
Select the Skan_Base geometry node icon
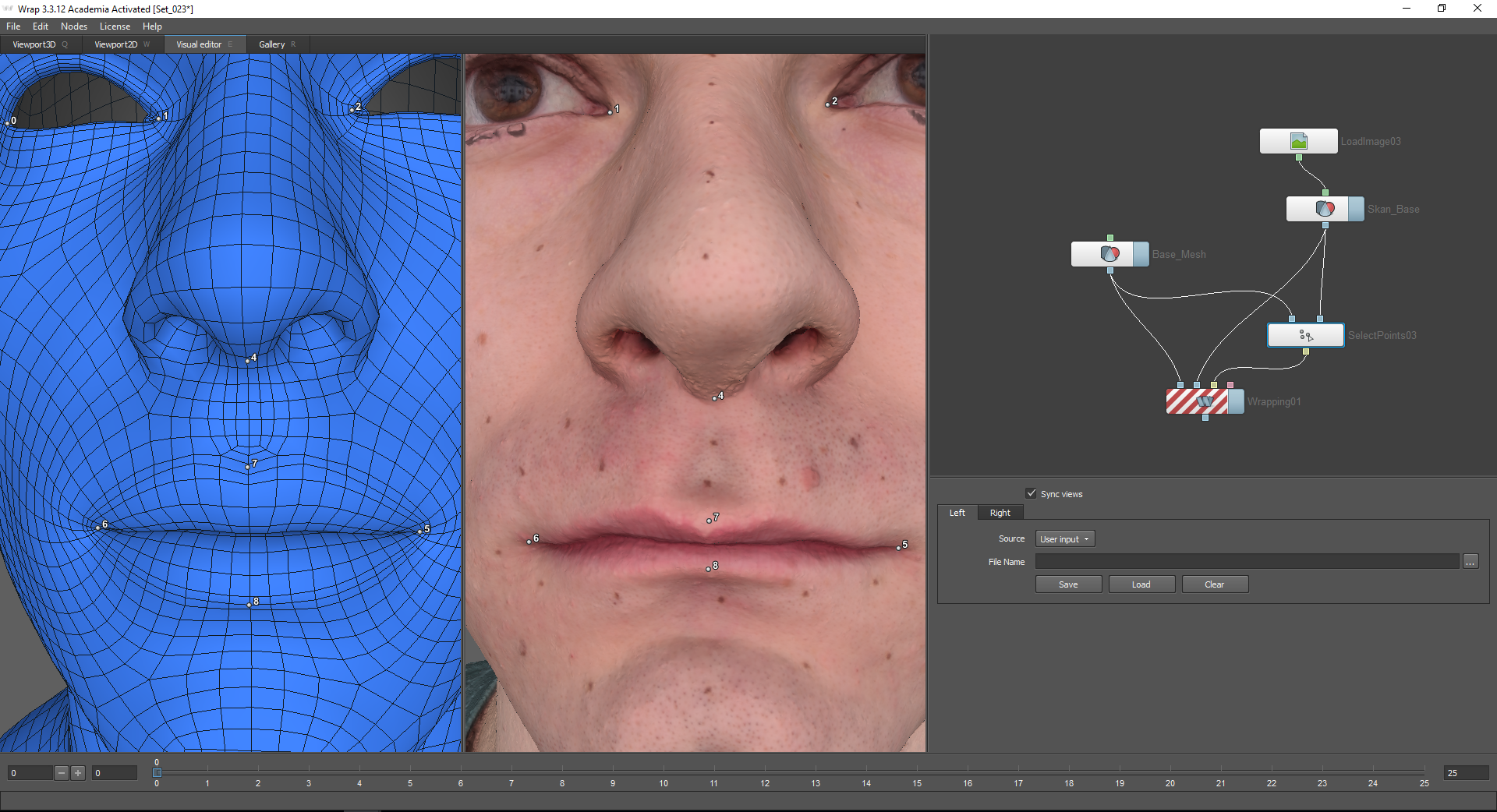pyautogui.click(x=1325, y=209)
